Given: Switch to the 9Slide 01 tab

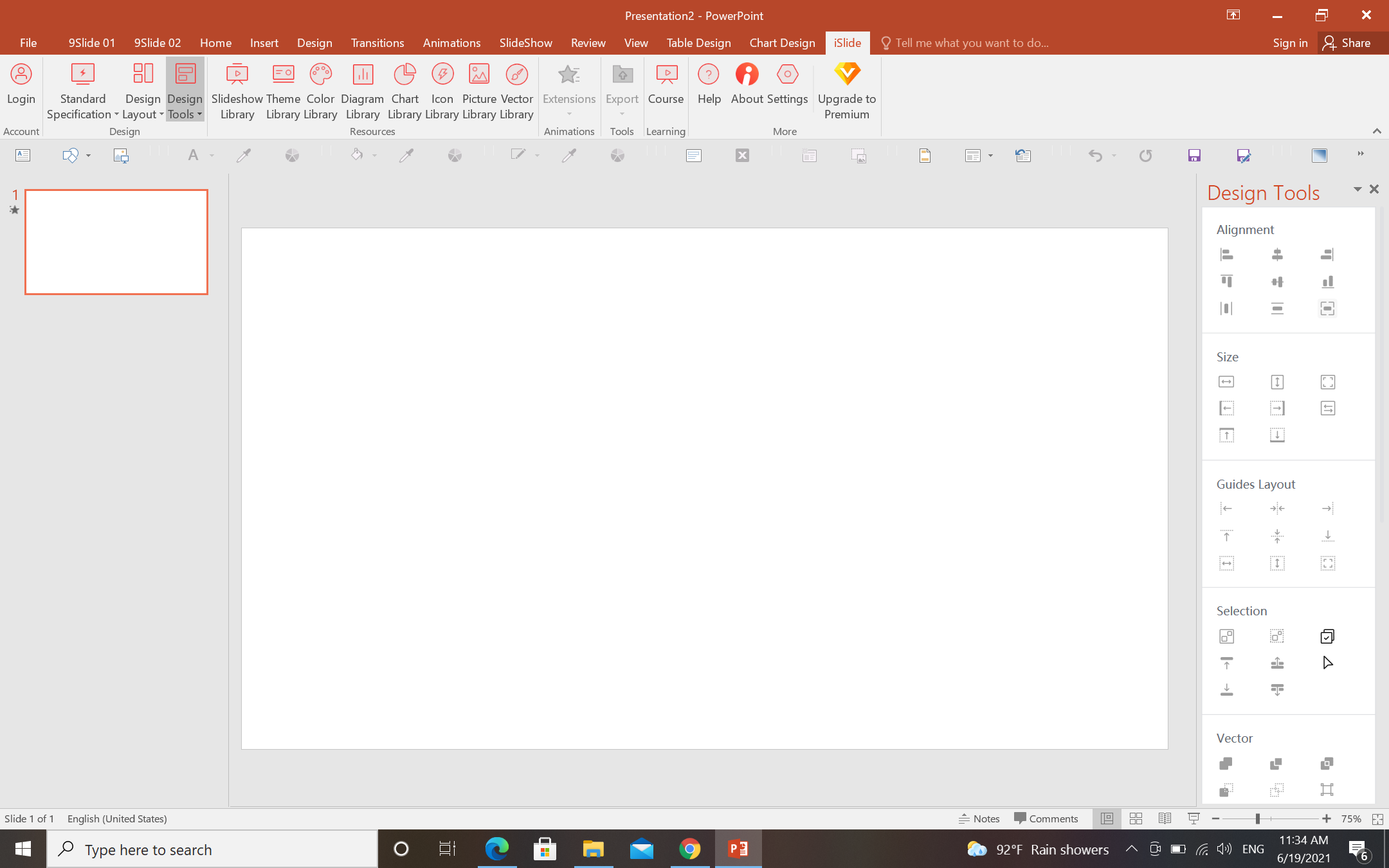Looking at the screenshot, I should [92, 42].
